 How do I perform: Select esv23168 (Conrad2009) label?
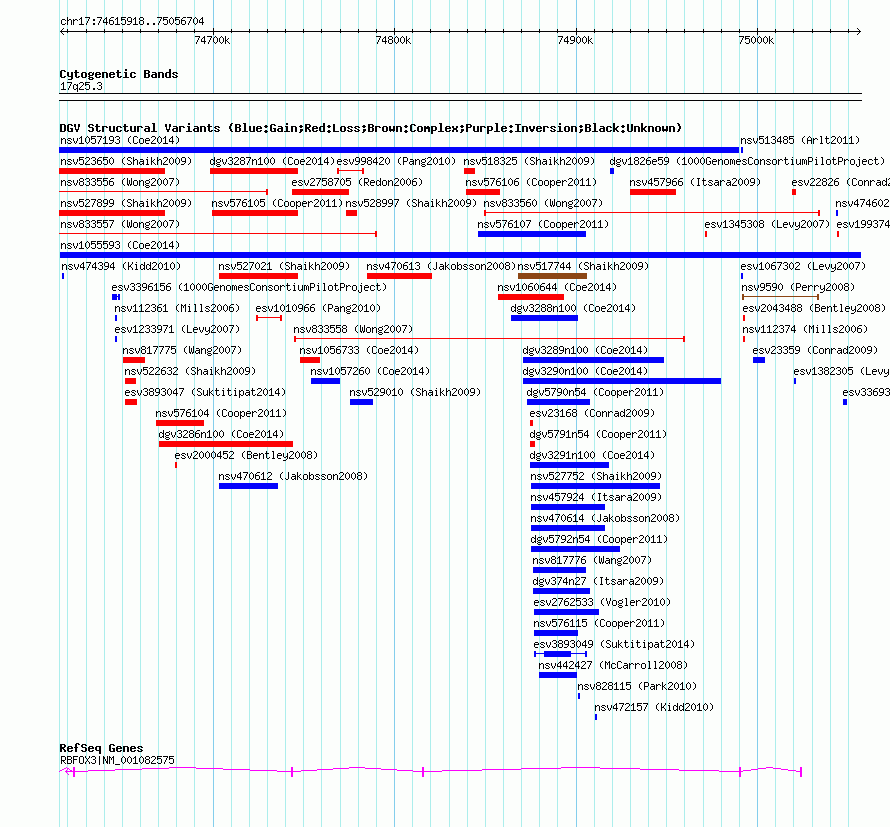coord(592,413)
